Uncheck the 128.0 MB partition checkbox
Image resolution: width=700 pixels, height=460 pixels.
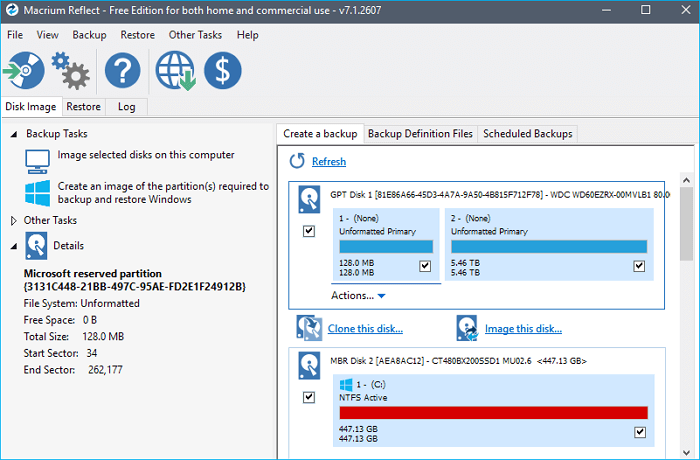click(x=425, y=266)
